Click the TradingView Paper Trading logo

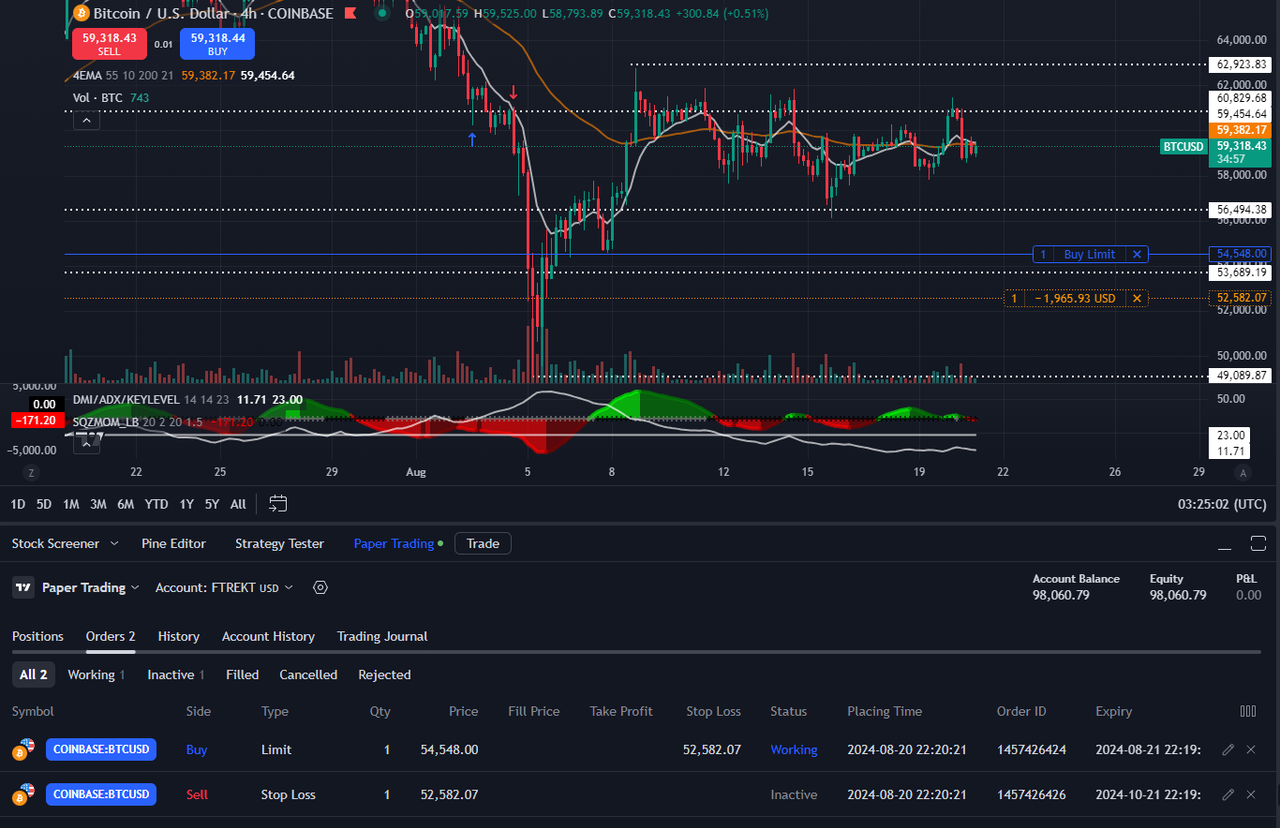pyautogui.click(x=23, y=588)
